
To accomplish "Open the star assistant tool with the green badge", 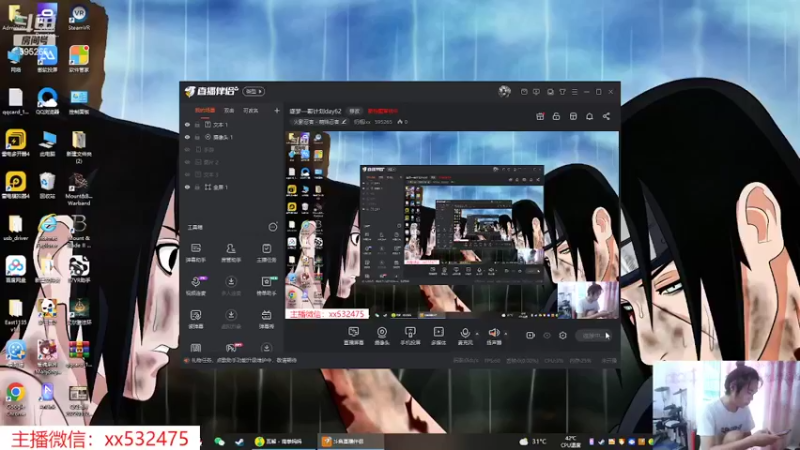I will pos(266,286).
